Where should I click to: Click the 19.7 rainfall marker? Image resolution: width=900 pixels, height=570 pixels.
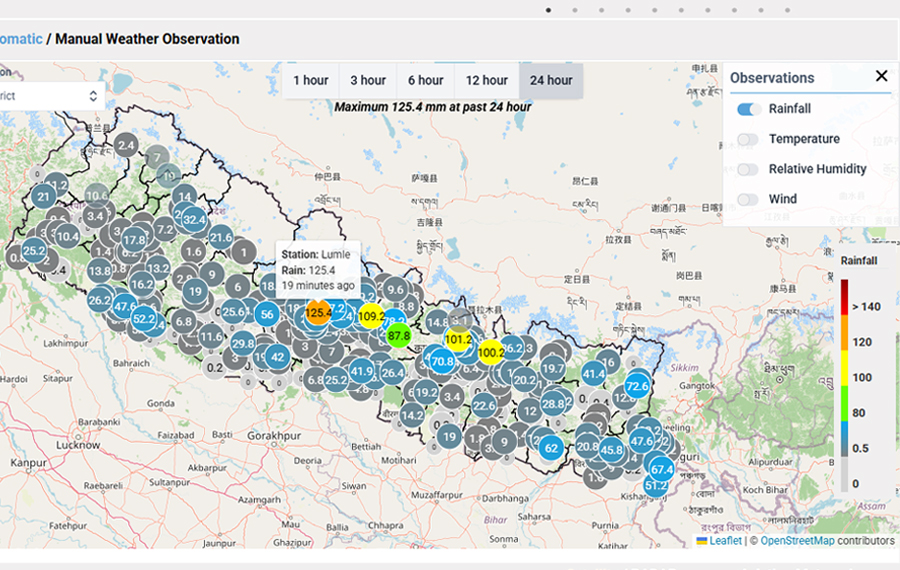[x=553, y=369]
